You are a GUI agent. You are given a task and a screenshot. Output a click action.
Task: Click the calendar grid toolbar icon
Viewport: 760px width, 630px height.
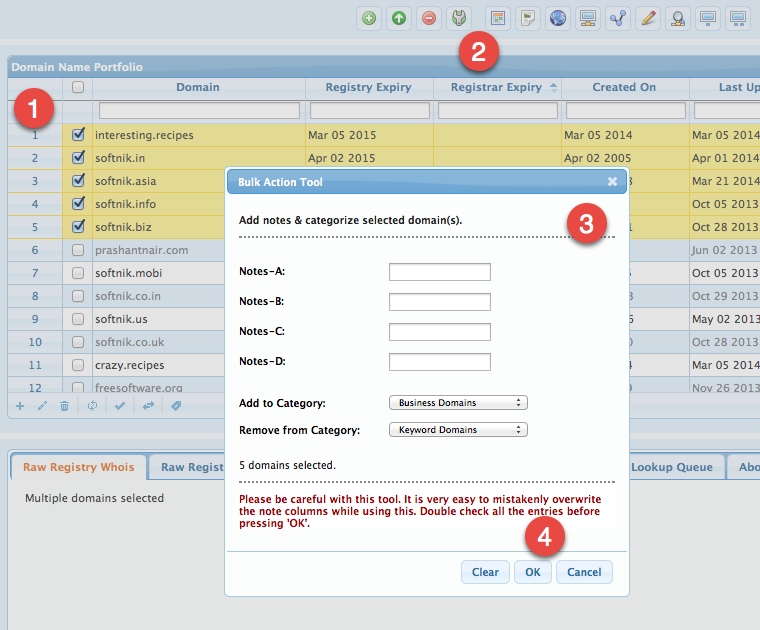point(498,18)
